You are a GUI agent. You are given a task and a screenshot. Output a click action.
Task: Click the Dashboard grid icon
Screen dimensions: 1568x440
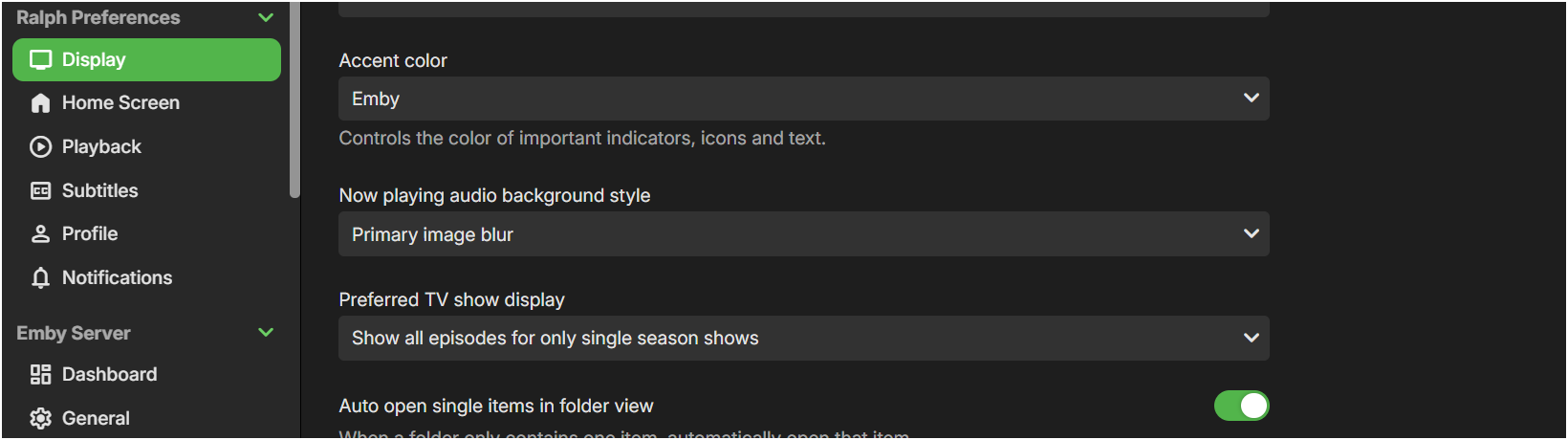click(x=40, y=375)
